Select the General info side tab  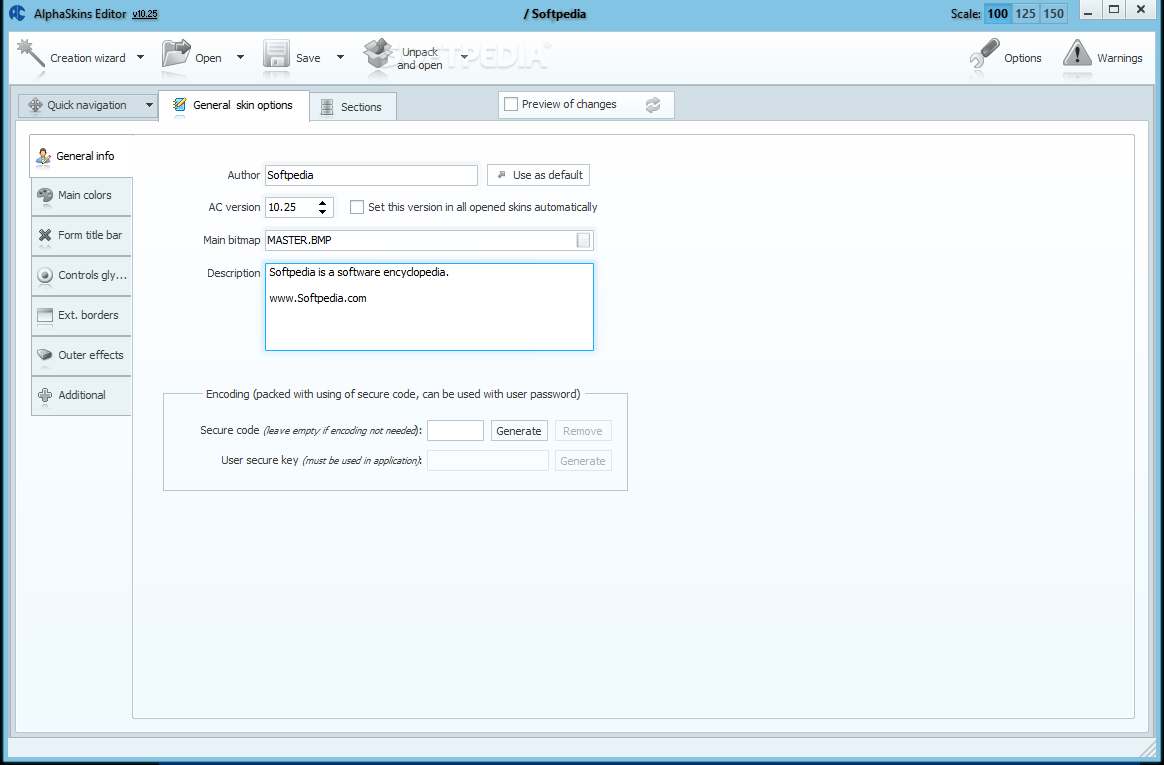coord(82,156)
